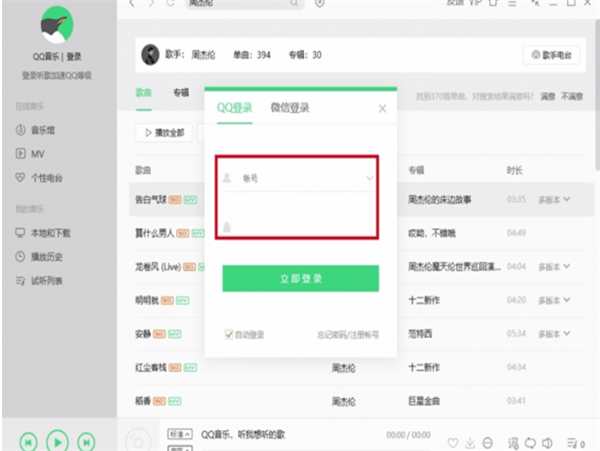Image resolution: width=600 pixels, height=451 pixels.
Task: Expand the 帐号 account dropdown arrow
Action: 369,178
